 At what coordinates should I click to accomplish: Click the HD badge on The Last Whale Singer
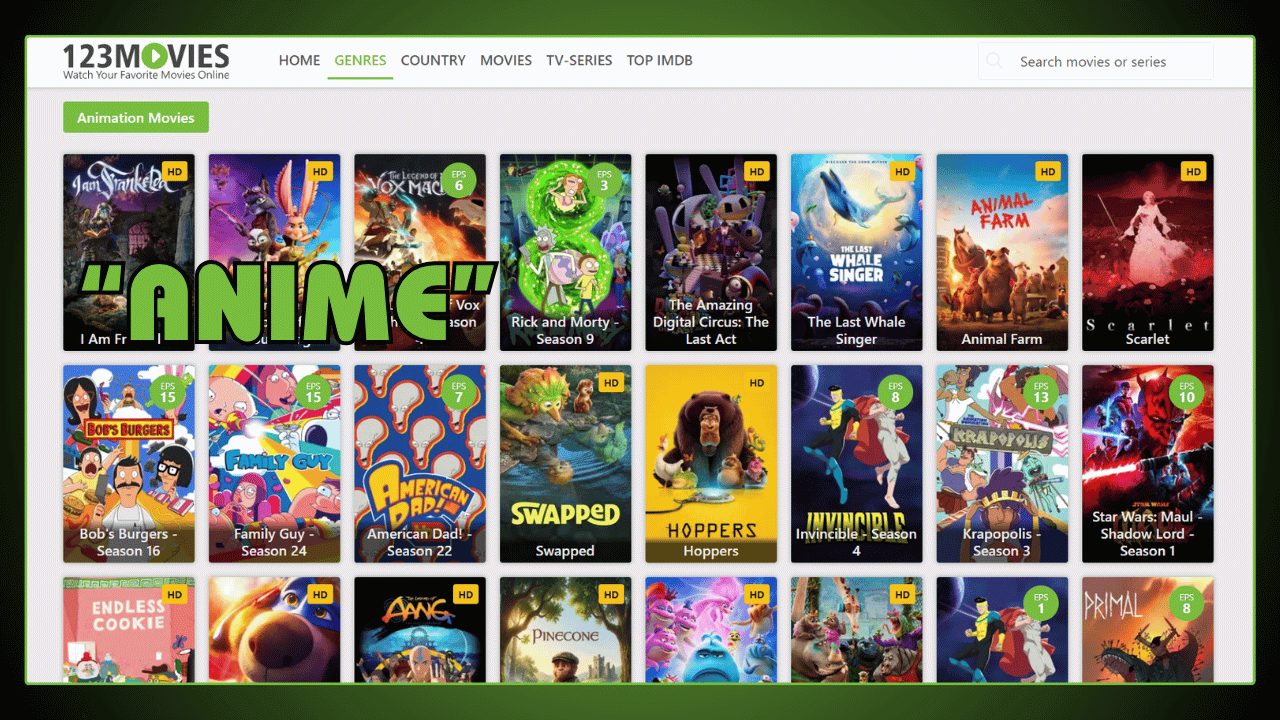[902, 171]
